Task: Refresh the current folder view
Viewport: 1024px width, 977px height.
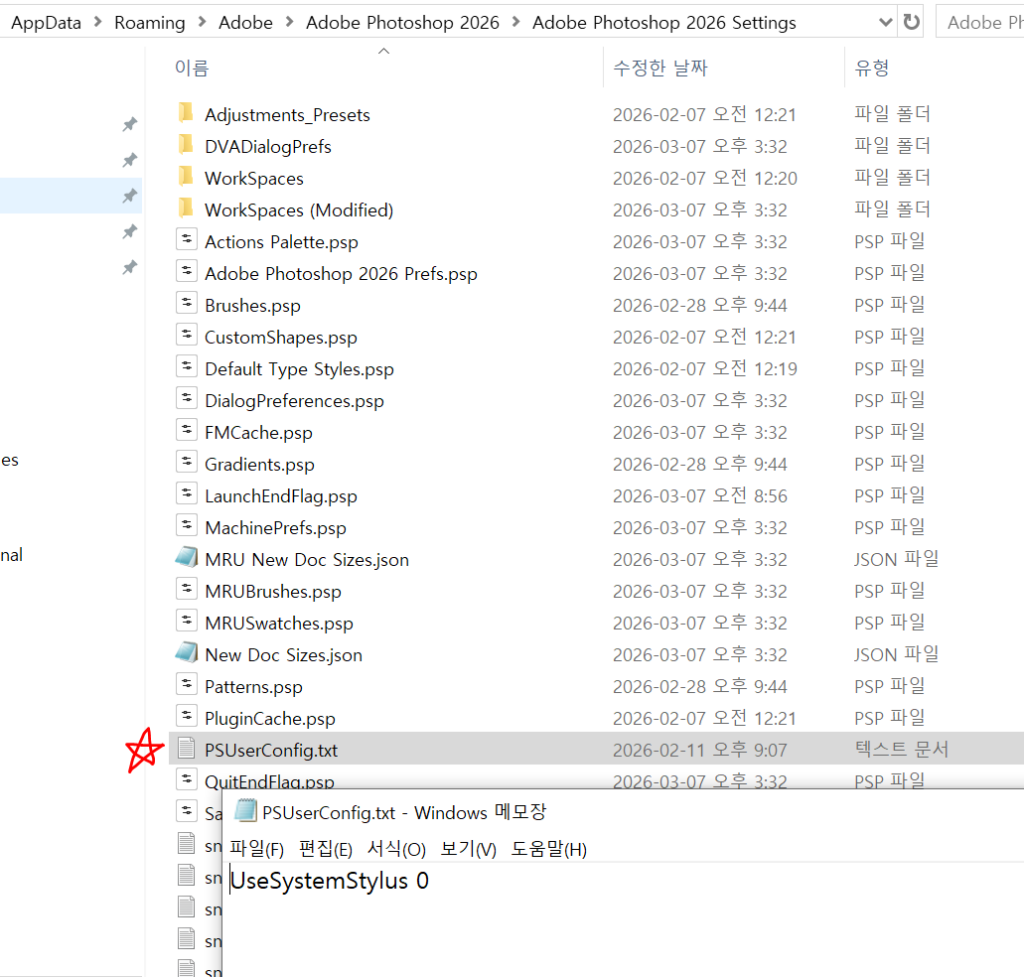Action: pos(912,22)
